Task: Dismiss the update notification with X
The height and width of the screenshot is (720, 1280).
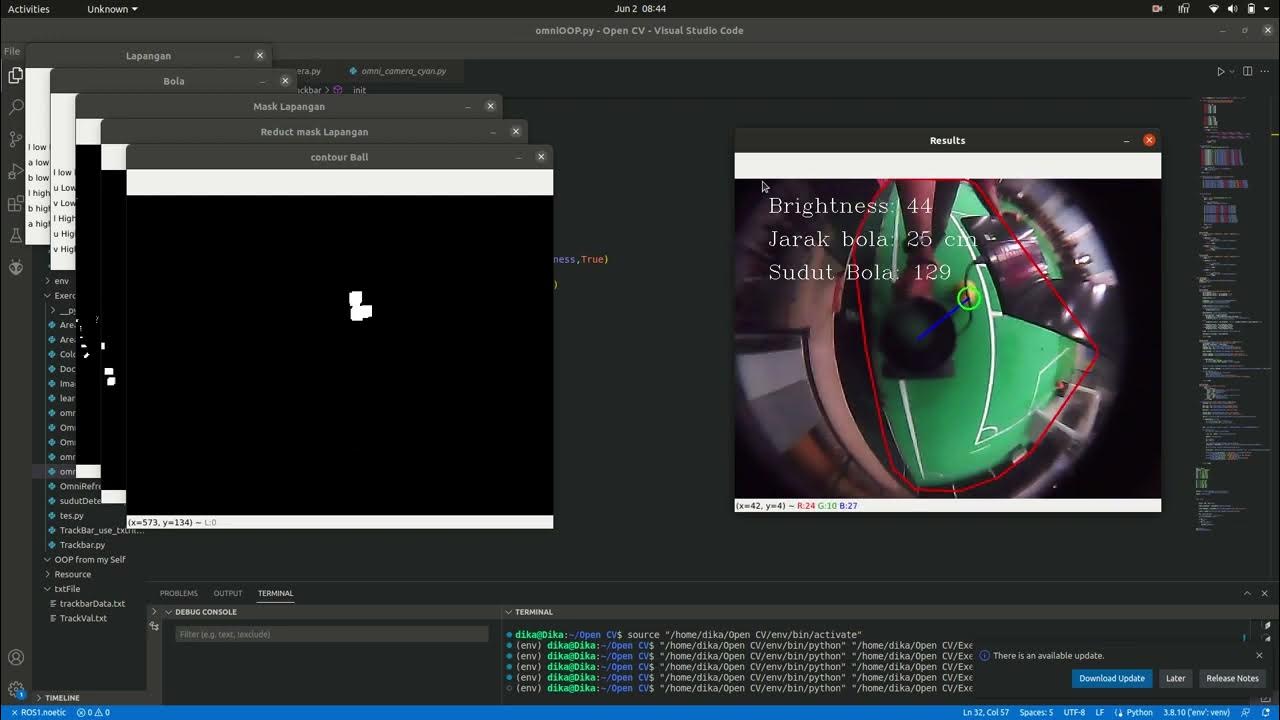Action: click(1259, 656)
